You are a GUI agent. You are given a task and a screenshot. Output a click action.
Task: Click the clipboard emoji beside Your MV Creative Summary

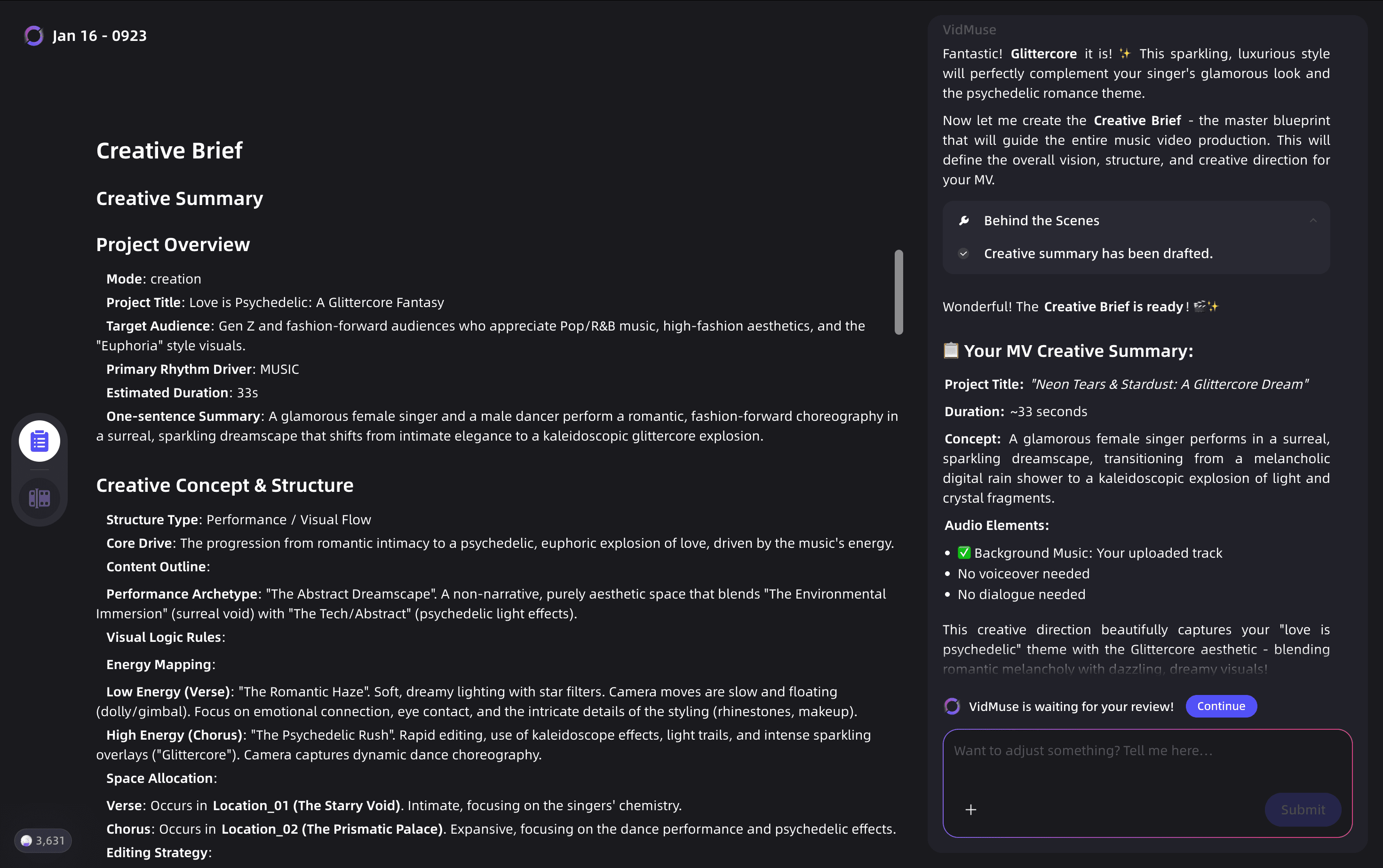pos(951,350)
